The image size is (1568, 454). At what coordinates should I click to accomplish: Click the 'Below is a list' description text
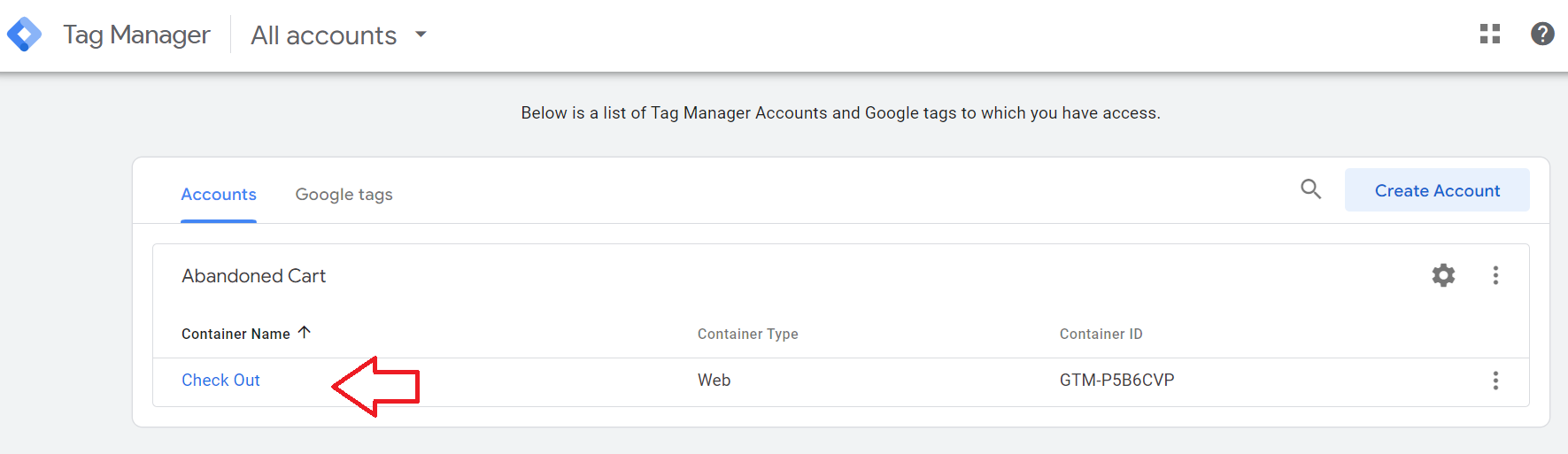[x=840, y=112]
